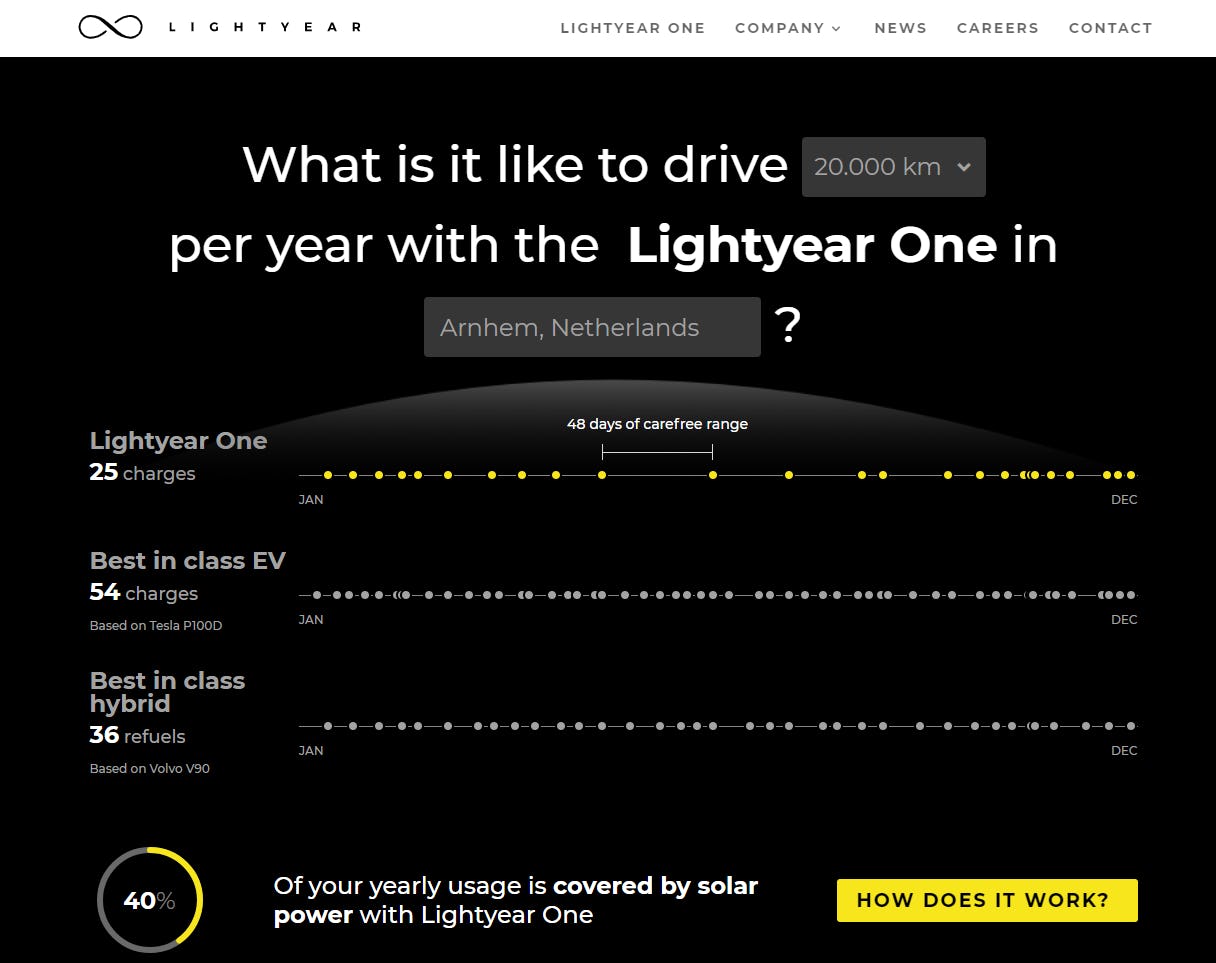
Task: Open the 20.000 km distance dropdown
Action: pyautogui.click(x=893, y=167)
